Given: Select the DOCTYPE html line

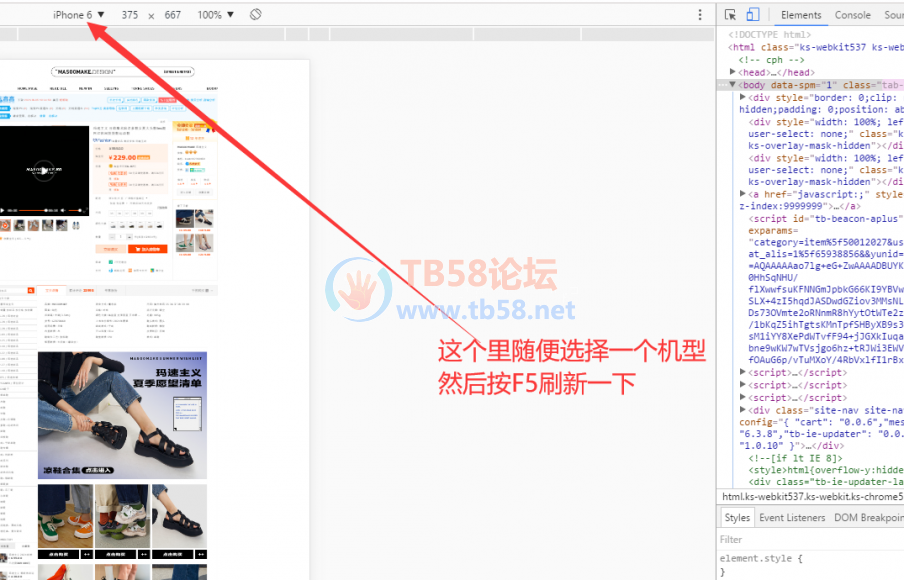Looking at the screenshot, I should tap(769, 35).
